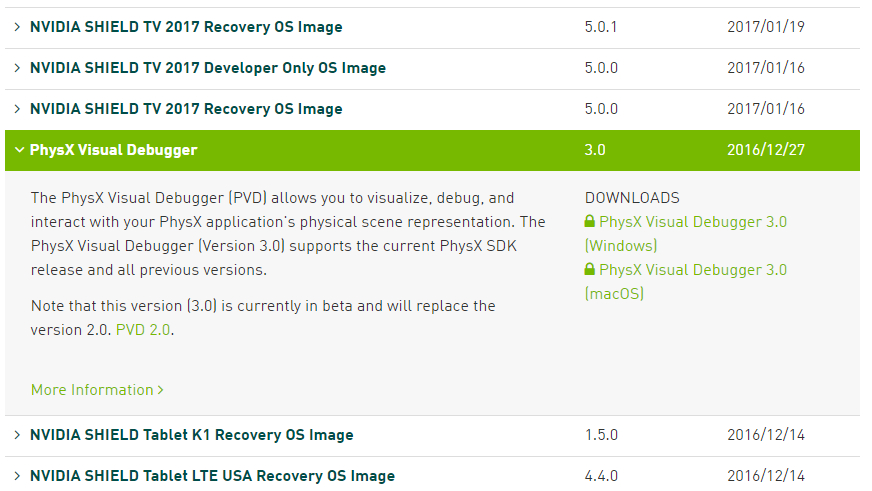The height and width of the screenshot is (491, 872).
Task: Click the PhysX Visual Debugger title
Action: point(113,150)
